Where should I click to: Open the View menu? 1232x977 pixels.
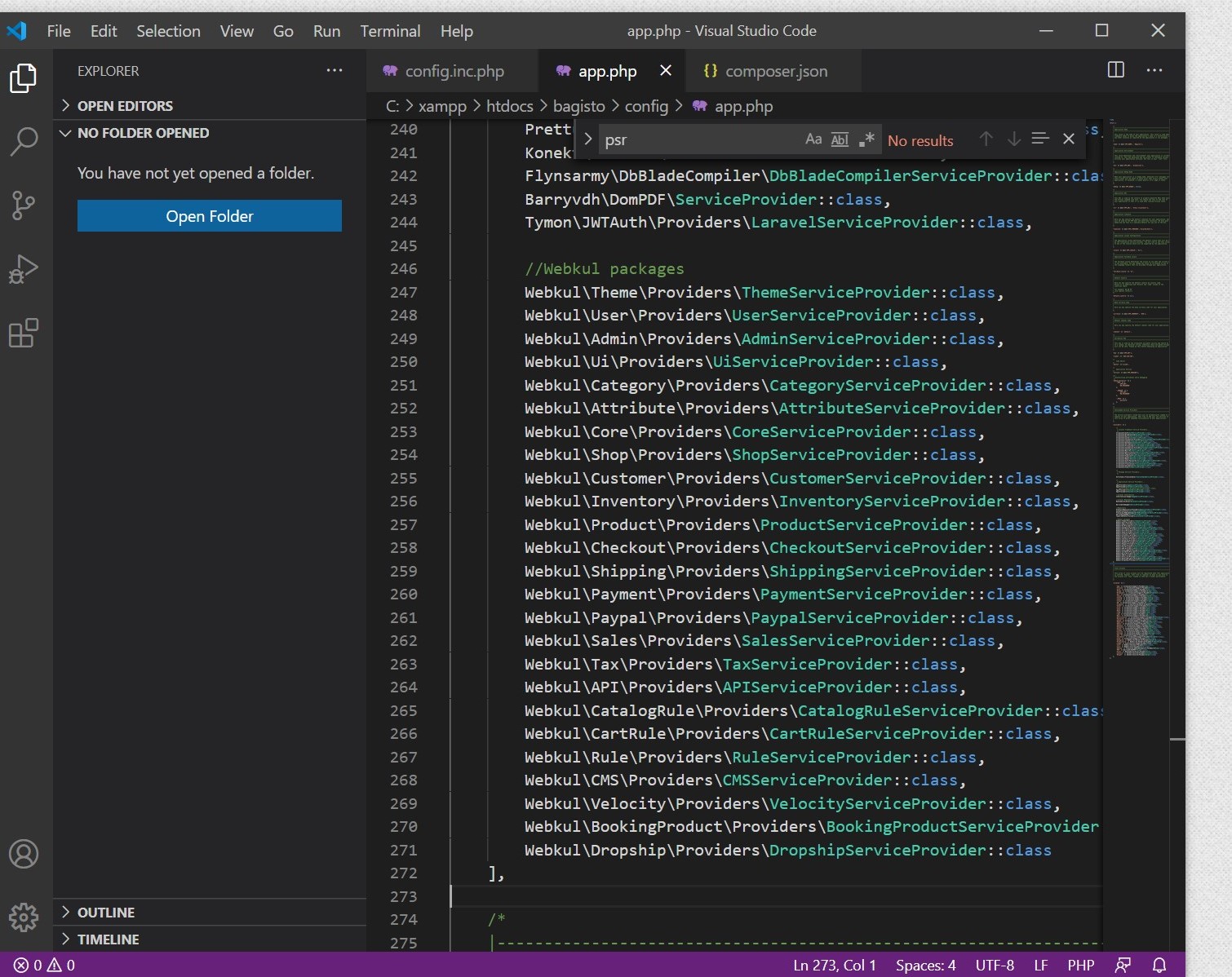click(x=237, y=31)
